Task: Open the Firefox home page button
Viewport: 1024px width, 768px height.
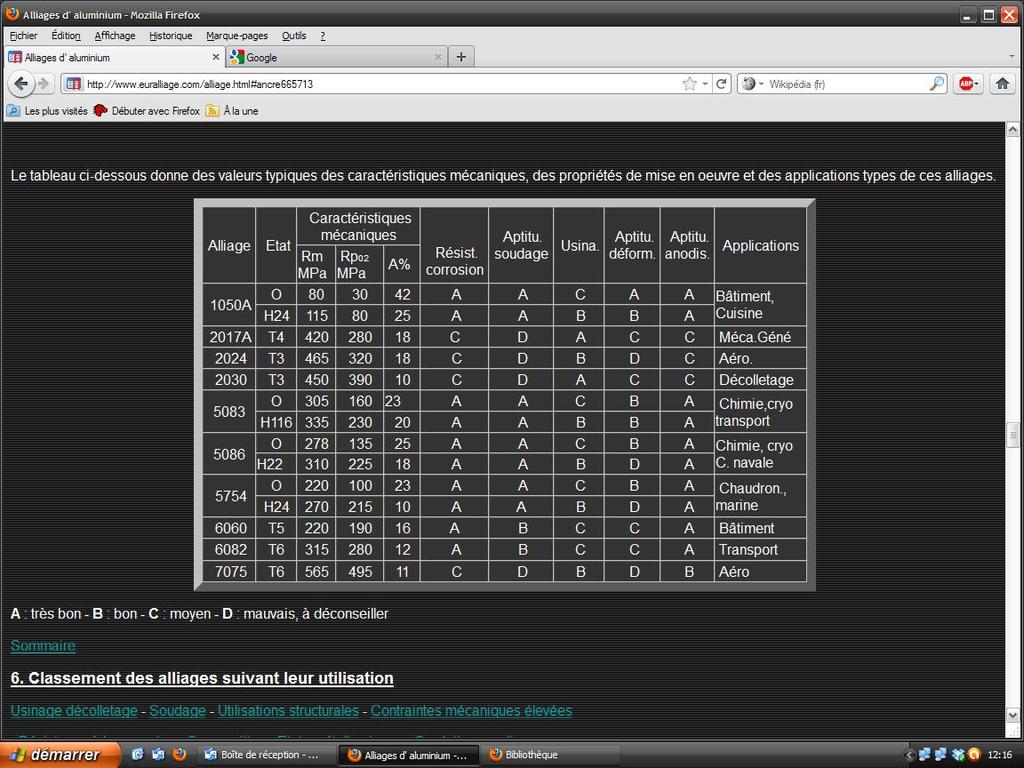Action: 1002,84
